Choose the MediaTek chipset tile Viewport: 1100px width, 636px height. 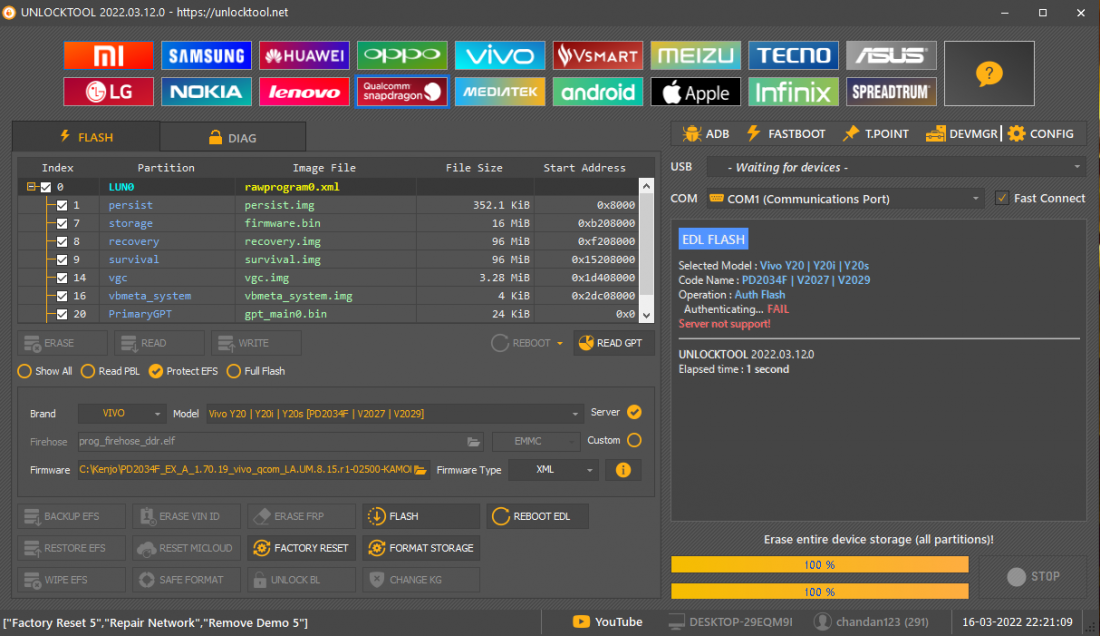point(499,92)
